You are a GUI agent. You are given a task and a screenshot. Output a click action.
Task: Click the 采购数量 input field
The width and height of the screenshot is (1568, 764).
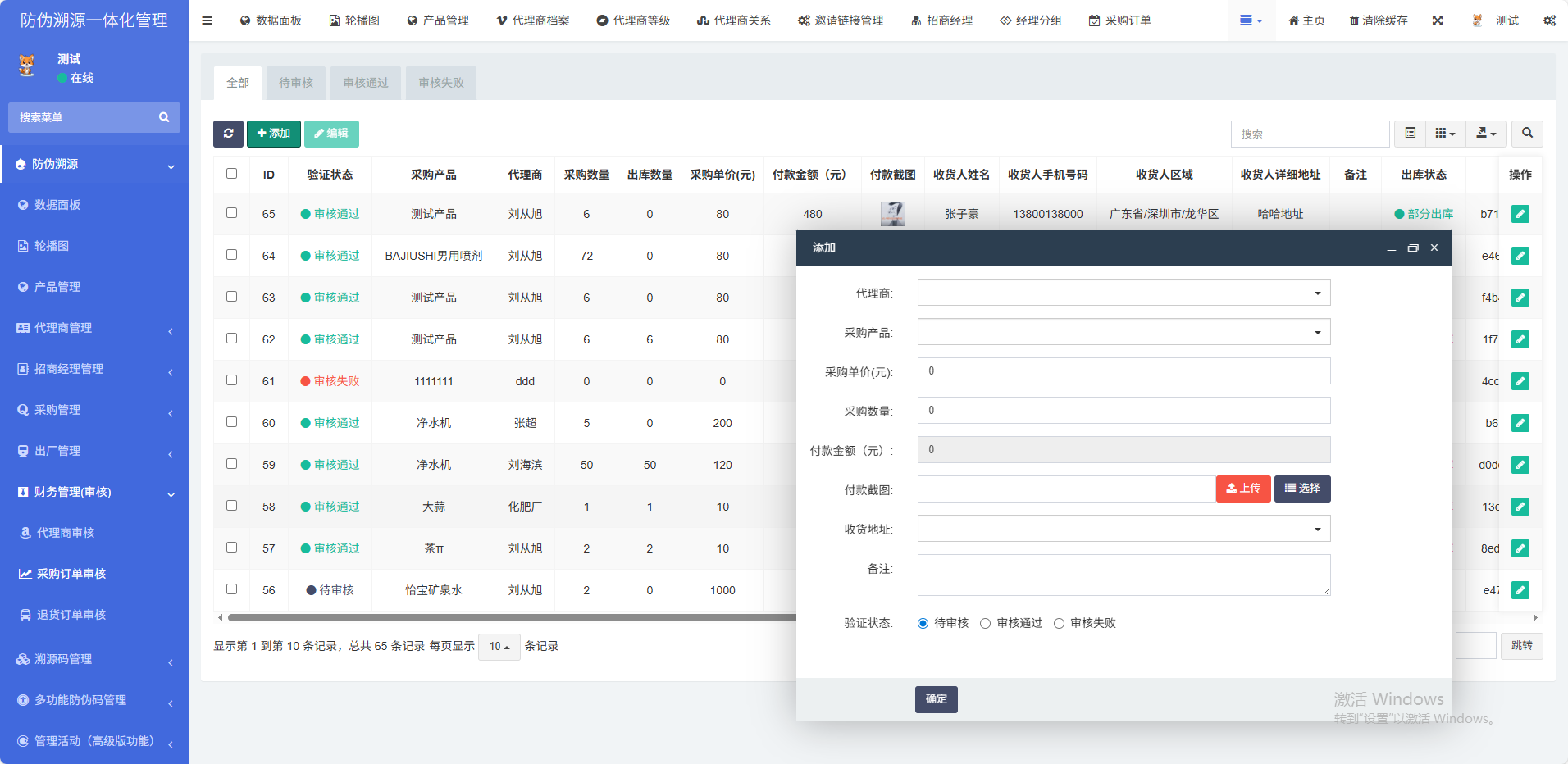(1124, 411)
